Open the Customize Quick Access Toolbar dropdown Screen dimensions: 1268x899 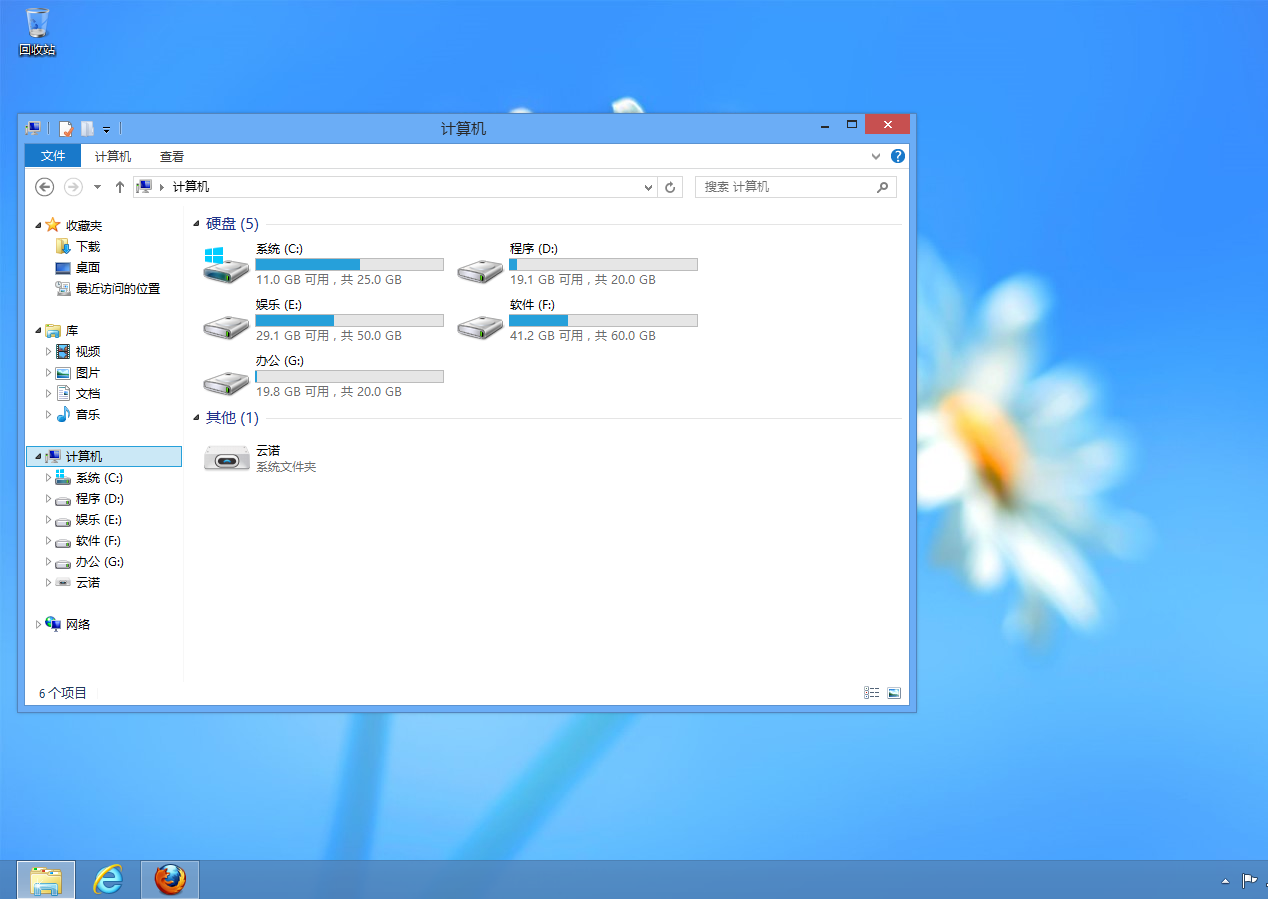tap(106, 129)
